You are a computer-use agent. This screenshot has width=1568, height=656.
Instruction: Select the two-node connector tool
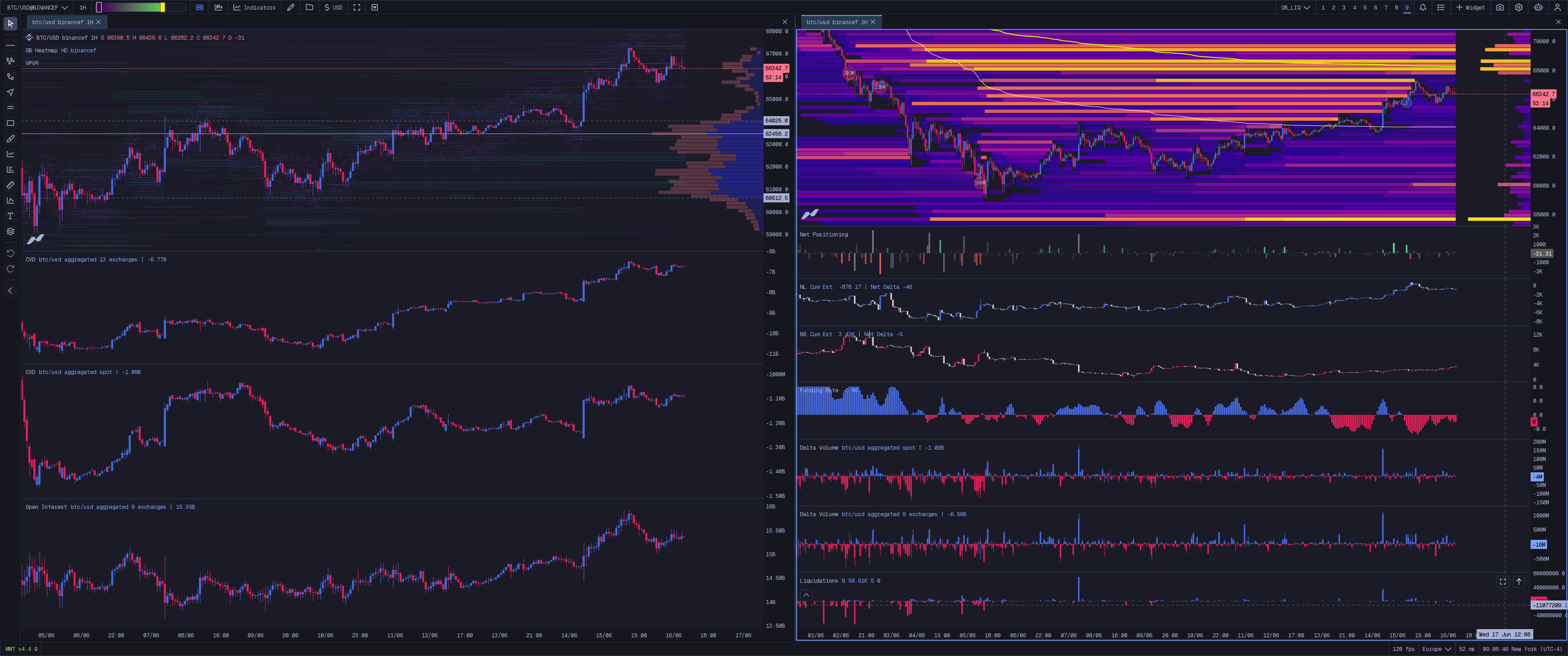point(10,77)
